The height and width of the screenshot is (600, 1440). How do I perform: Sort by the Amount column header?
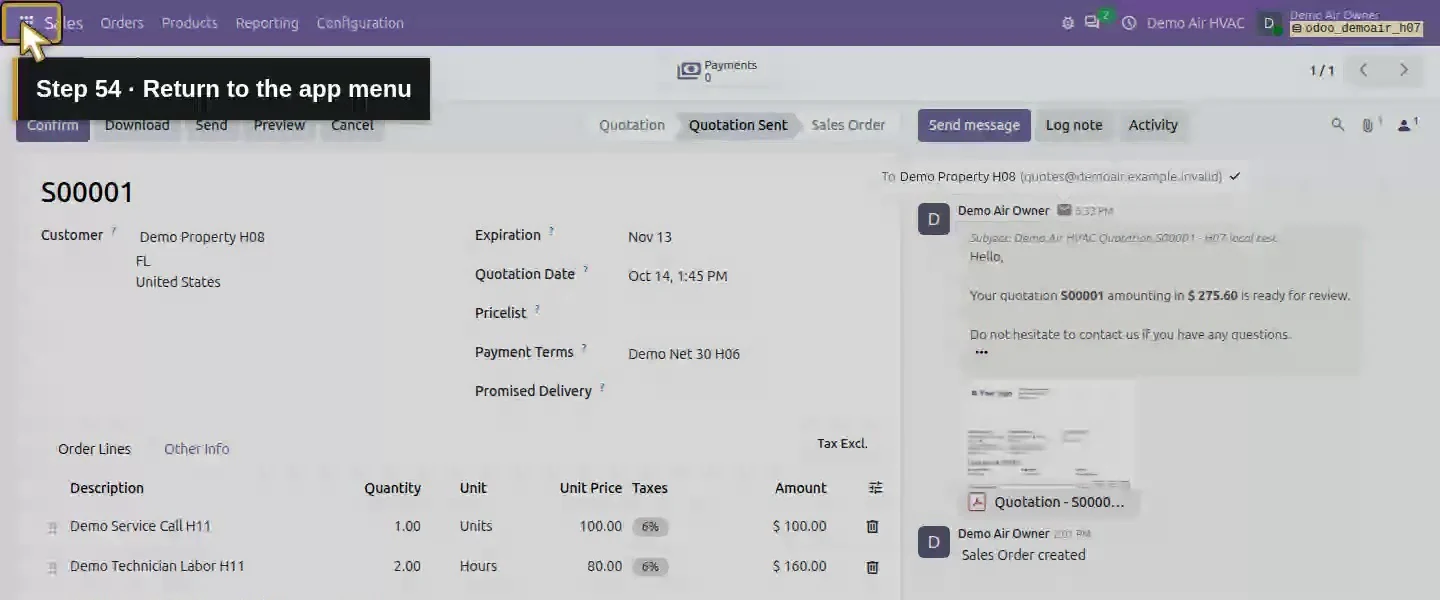pos(800,488)
